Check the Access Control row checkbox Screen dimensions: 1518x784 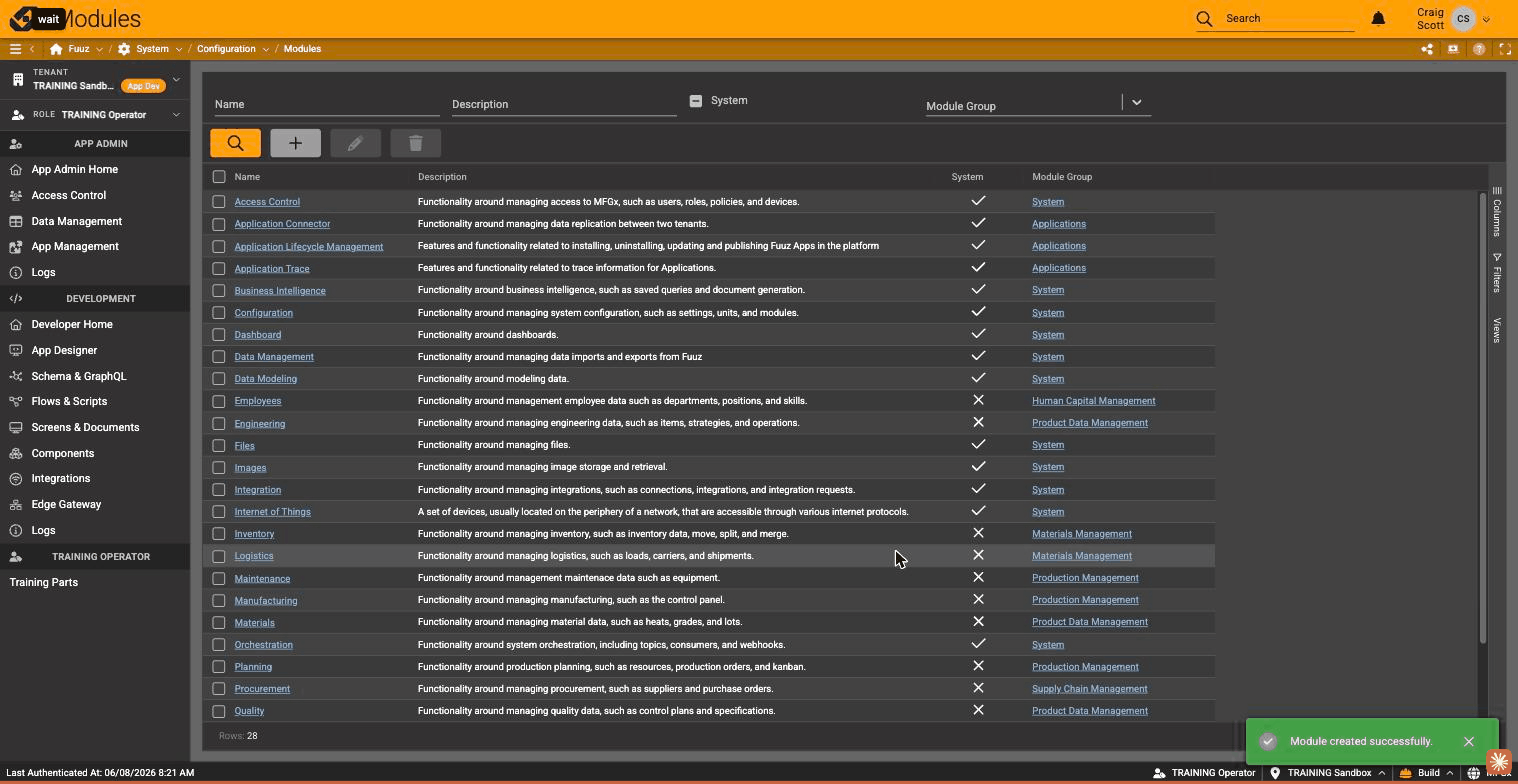pyautogui.click(x=219, y=202)
